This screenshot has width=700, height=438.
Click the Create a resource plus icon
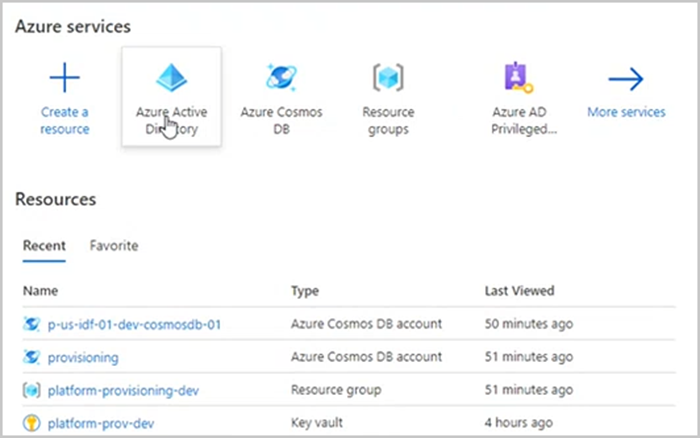click(64, 79)
